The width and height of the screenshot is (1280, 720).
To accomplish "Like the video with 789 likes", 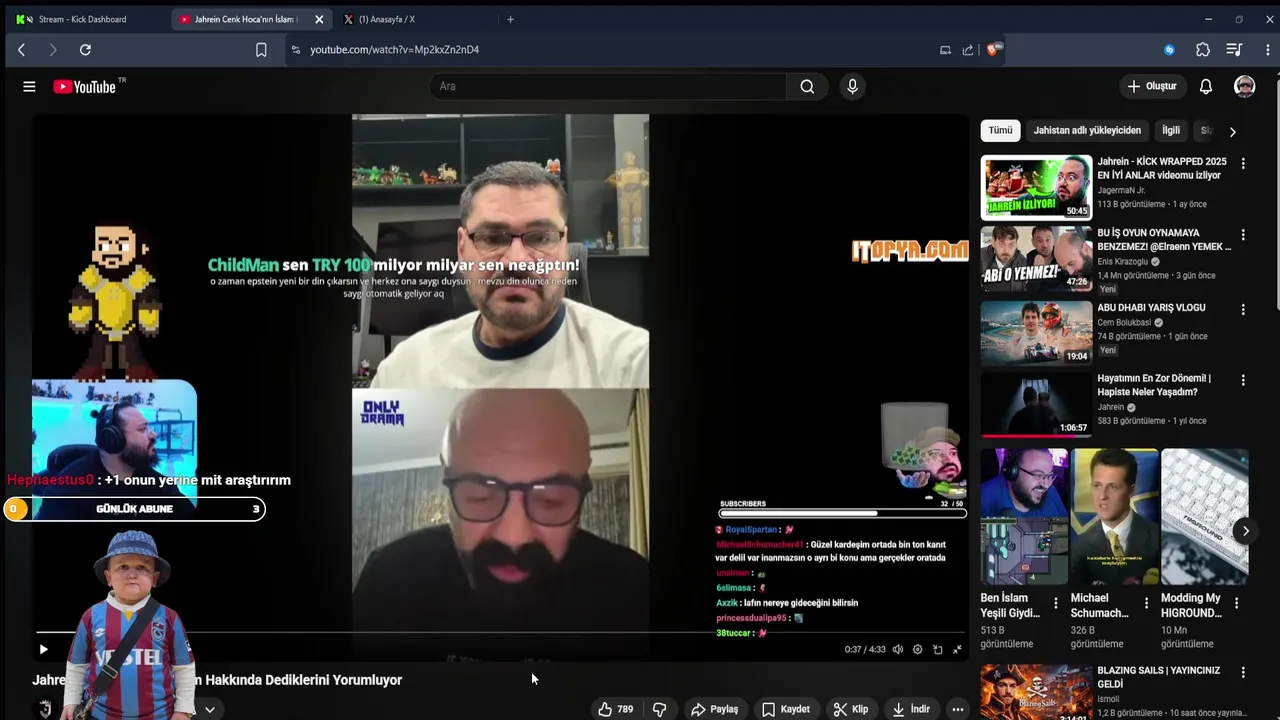I will coord(615,709).
